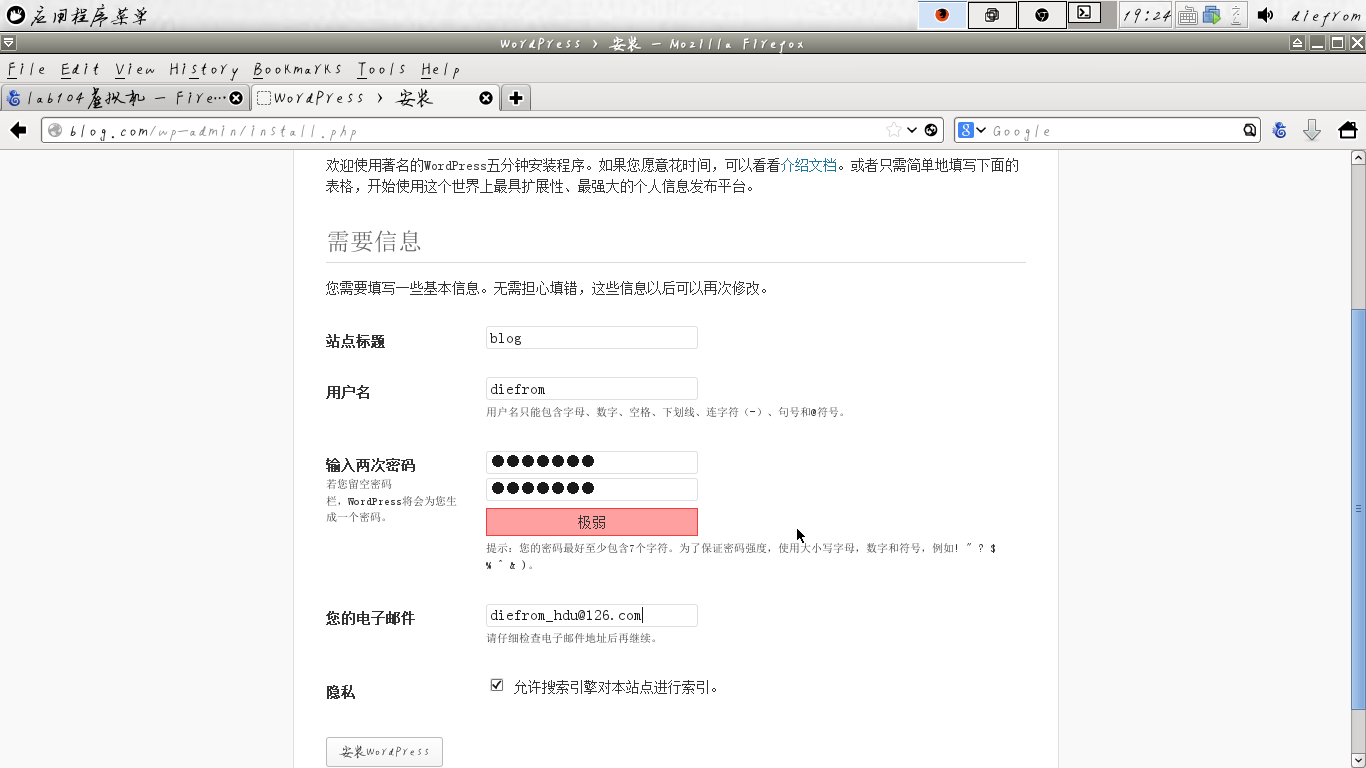
Task: Go to the home page icon
Action: 1347,130
